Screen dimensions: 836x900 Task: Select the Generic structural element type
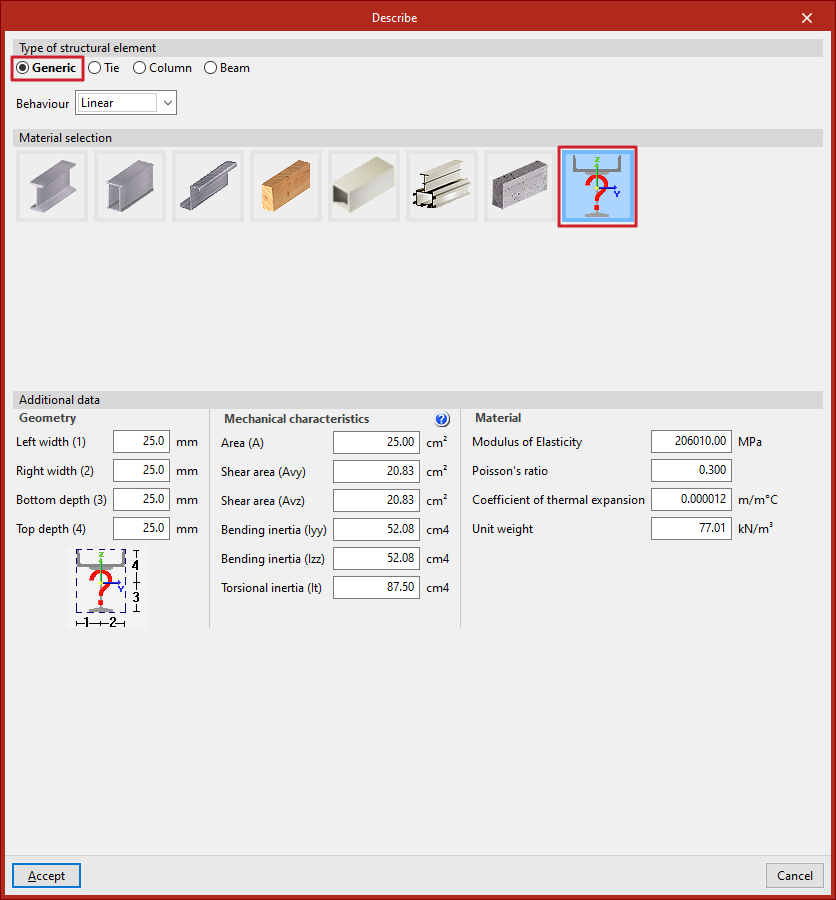47,68
